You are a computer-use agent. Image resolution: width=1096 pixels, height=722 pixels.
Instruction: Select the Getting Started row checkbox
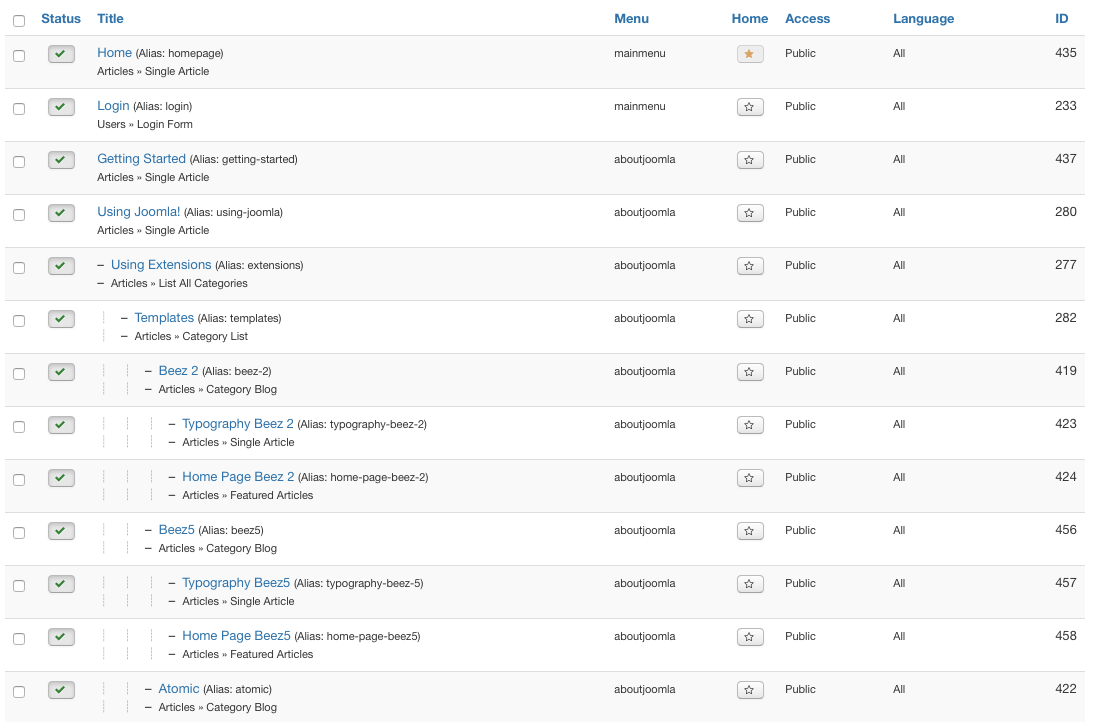[19, 162]
